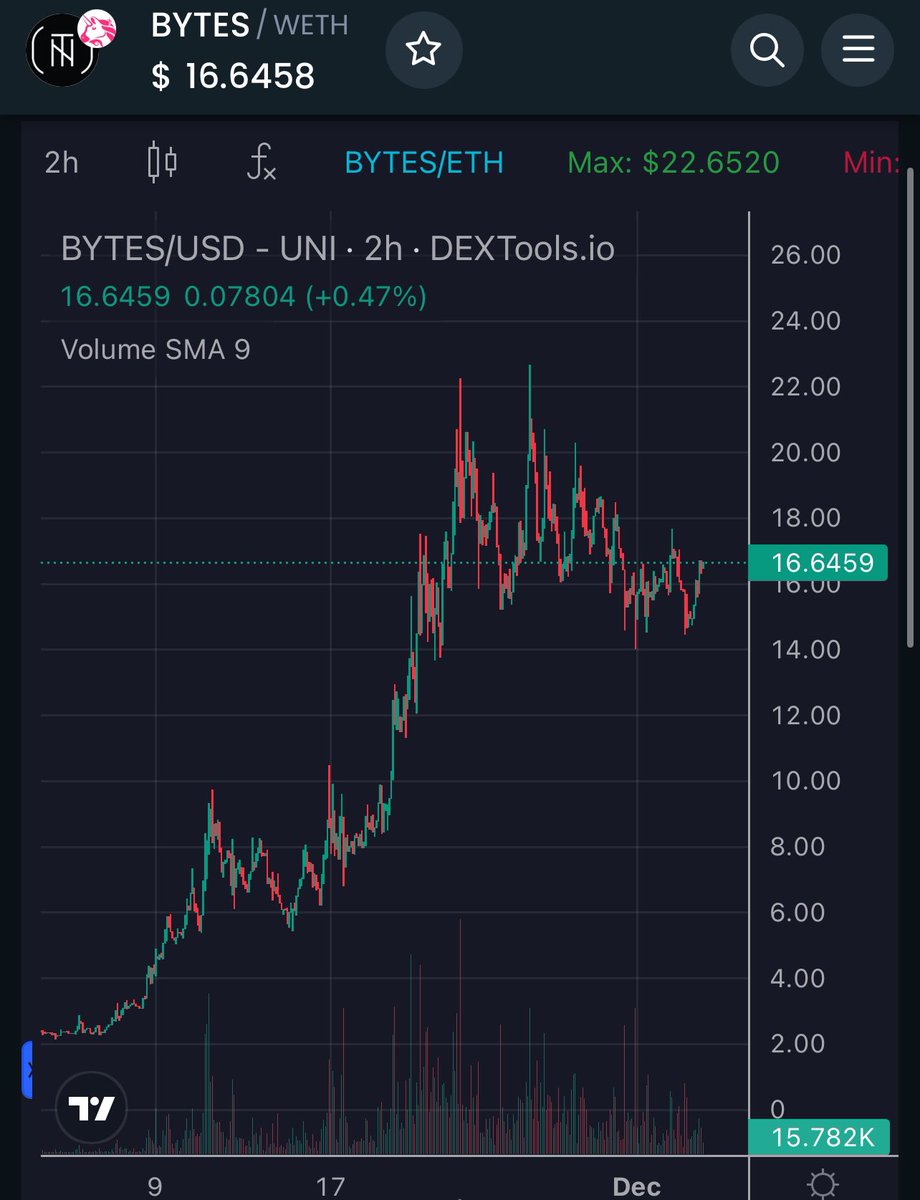Select candlestick chart style icon
This screenshot has width=920, height=1200.
click(162, 162)
